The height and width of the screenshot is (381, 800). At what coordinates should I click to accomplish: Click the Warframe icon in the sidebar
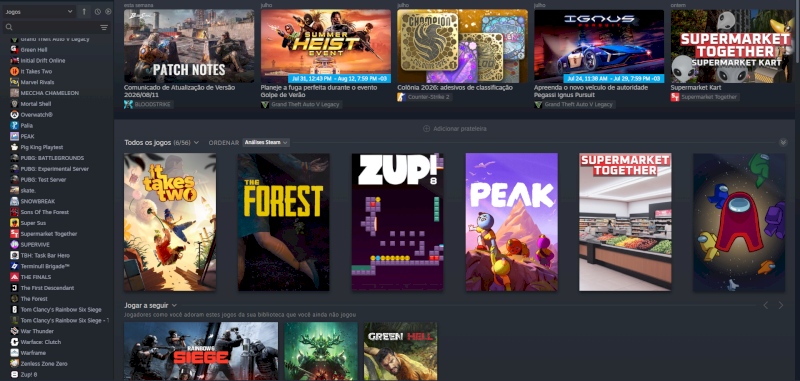[x=14, y=352]
